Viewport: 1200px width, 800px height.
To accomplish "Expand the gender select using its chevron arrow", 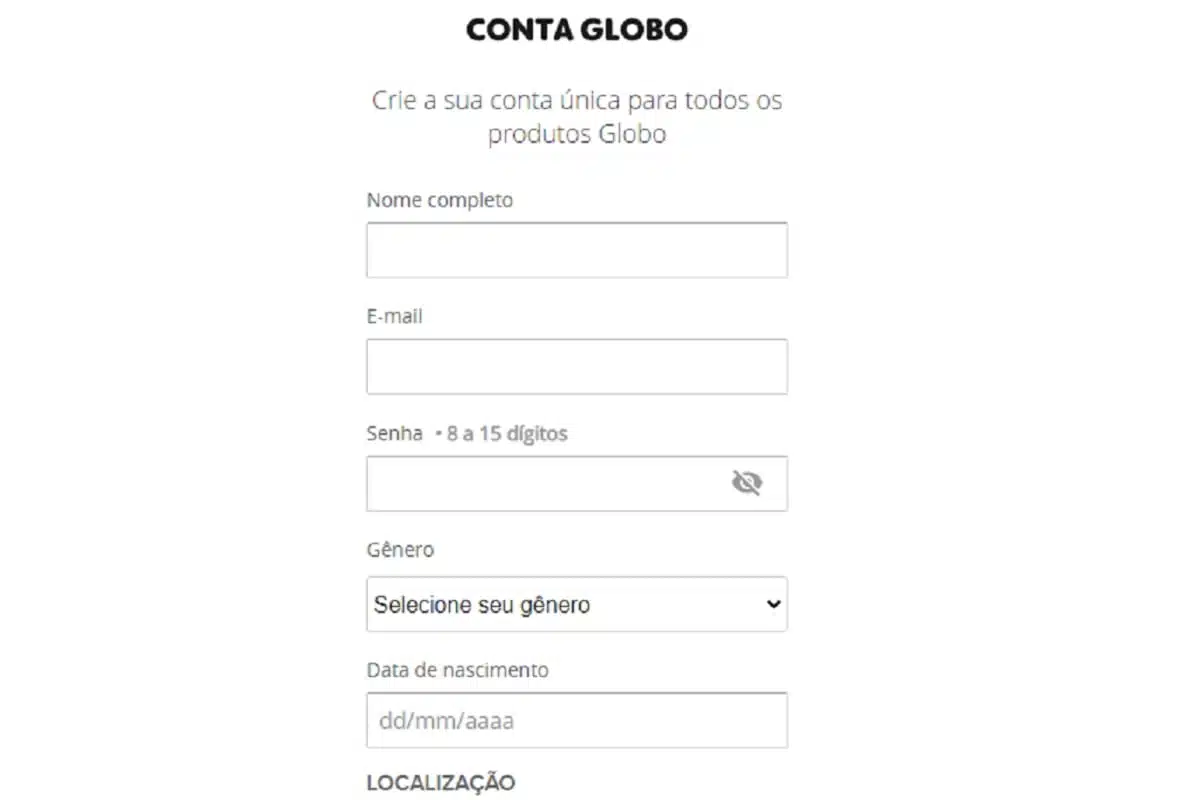I will [772, 604].
